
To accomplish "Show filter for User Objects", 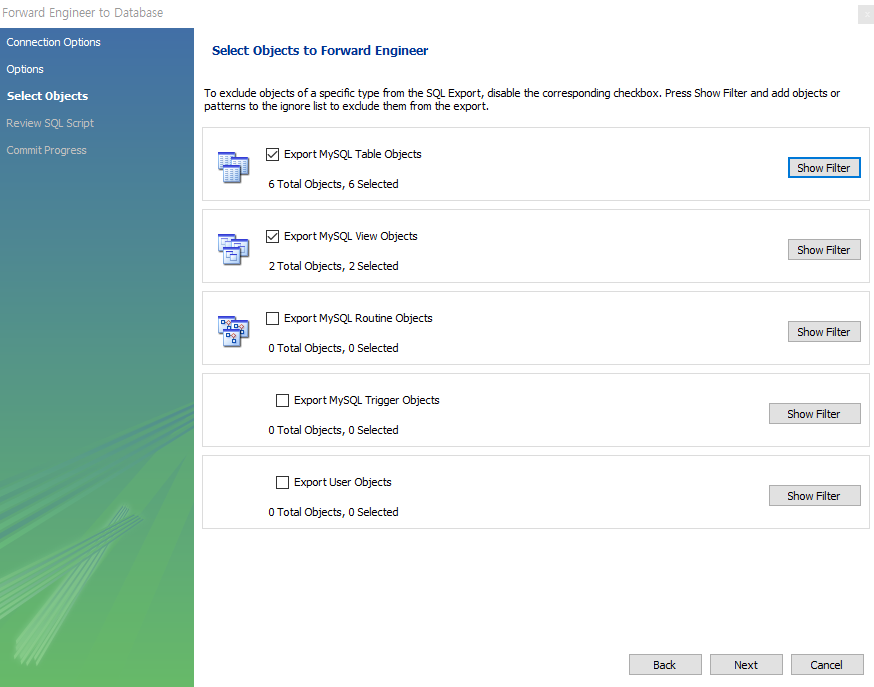I will (x=814, y=495).
